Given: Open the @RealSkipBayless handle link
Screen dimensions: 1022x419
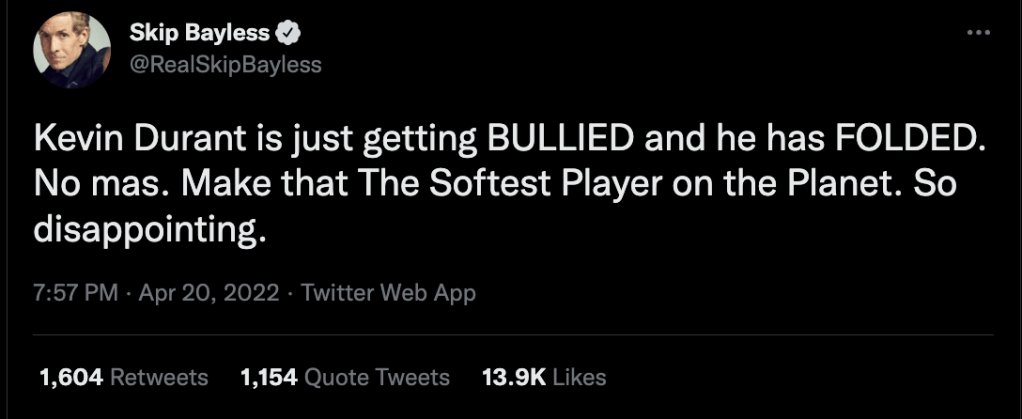Looking at the screenshot, I should coord(226,64).
